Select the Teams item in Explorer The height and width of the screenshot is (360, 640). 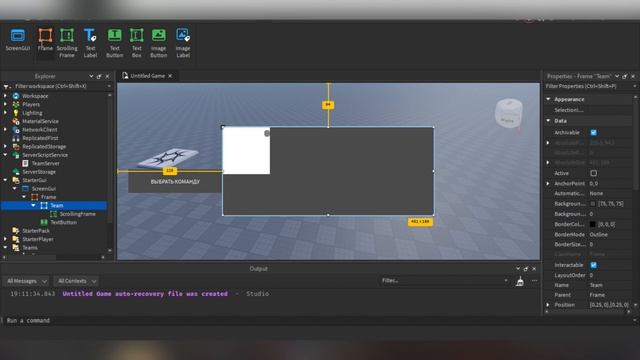pos(30,248)
